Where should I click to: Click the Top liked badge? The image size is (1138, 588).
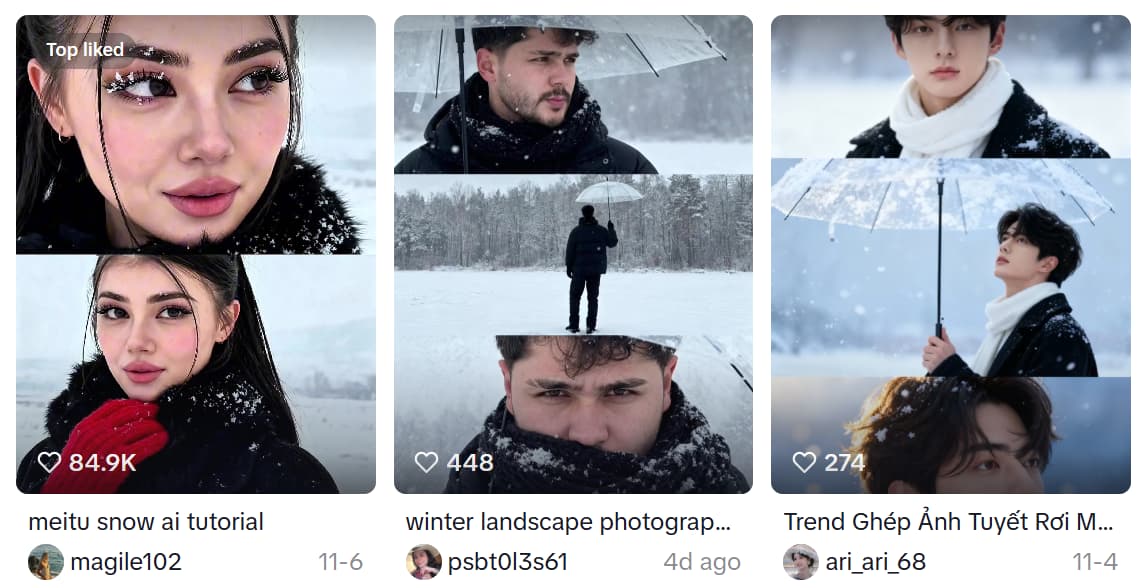(85, 49)
